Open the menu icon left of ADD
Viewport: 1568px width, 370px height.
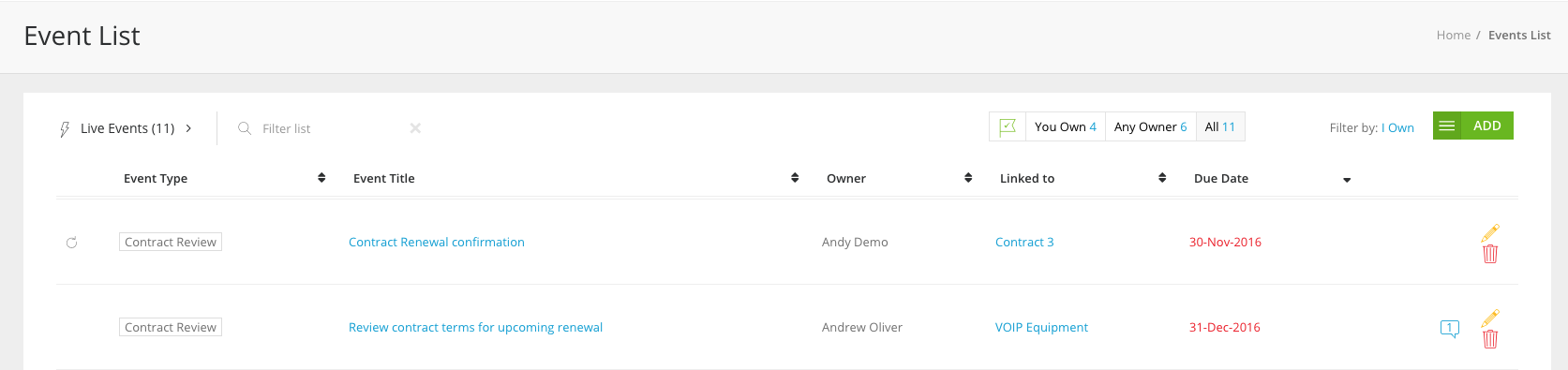pos(1447,126)
